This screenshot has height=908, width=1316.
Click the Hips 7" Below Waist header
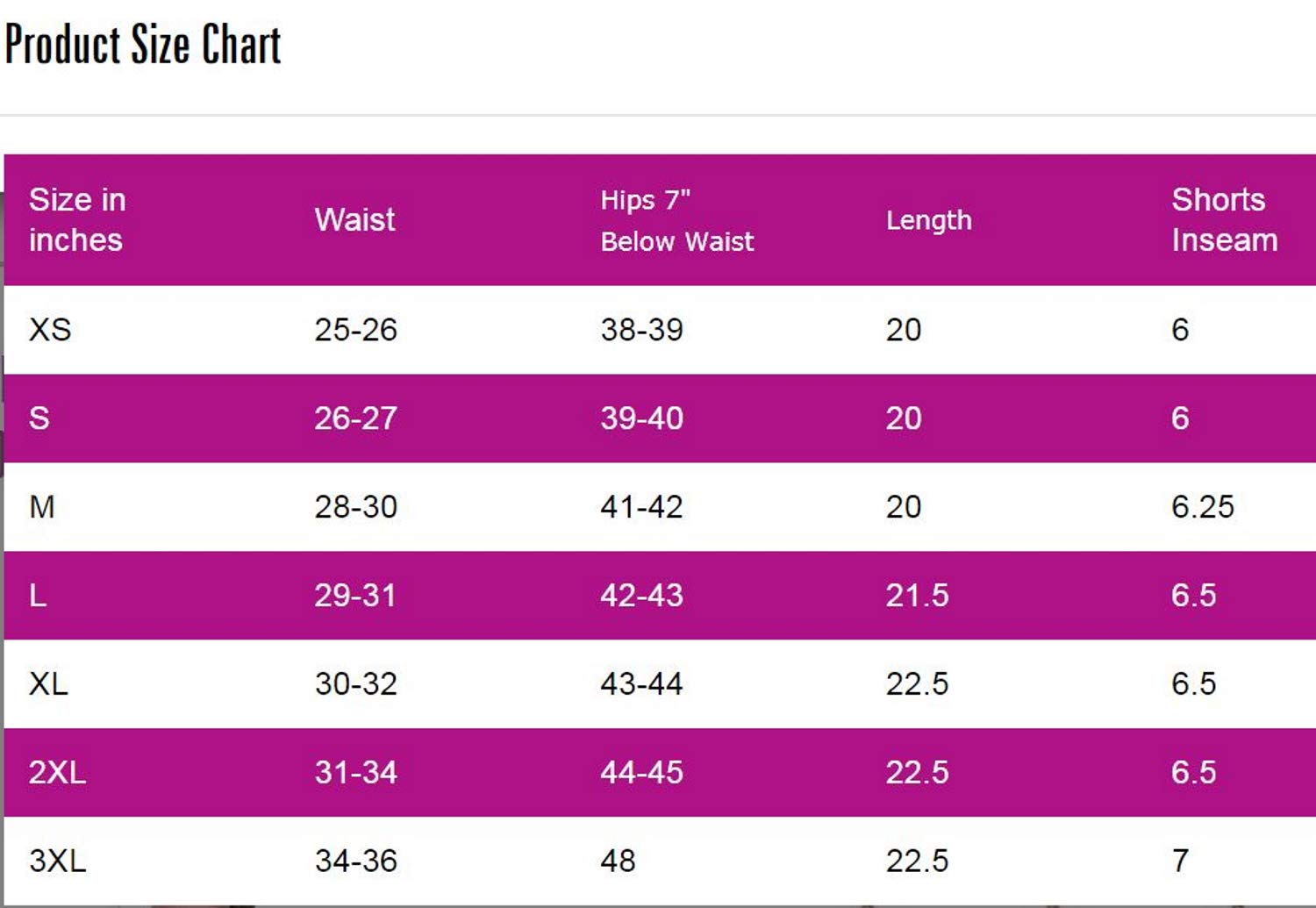click(676, 220)
